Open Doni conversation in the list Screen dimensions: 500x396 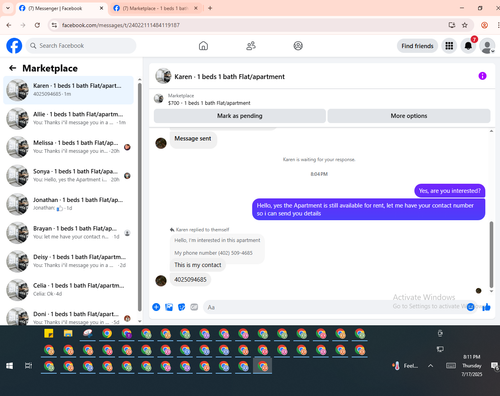[68, 316]
